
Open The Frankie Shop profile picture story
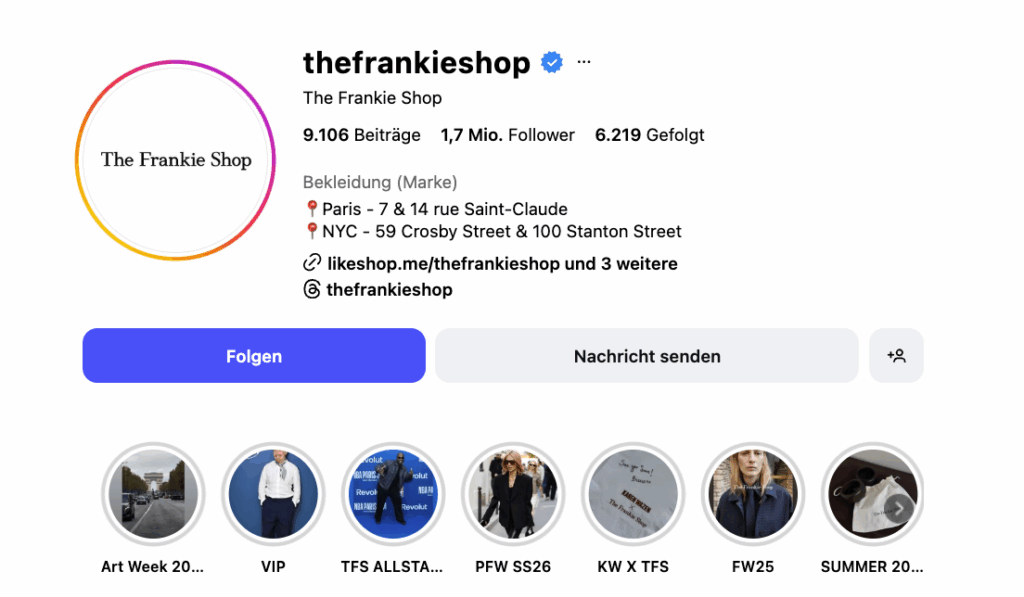pos(176,160)
